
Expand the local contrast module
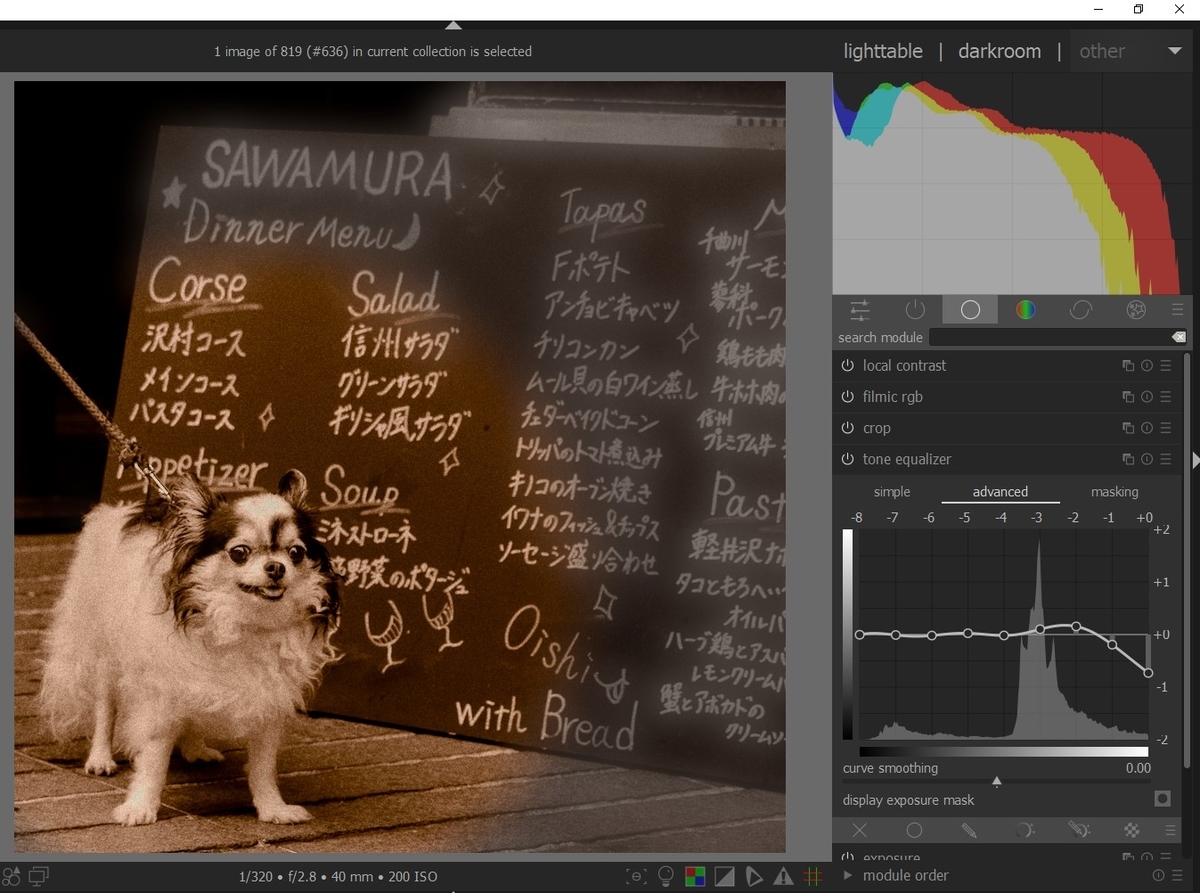[904, 366]
